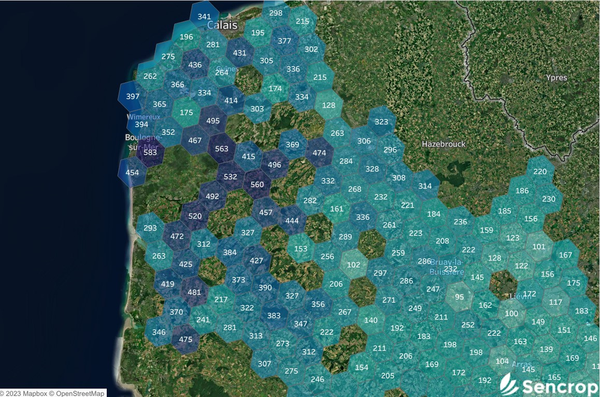600x397 pixels.
Task: Click the hex cell labeled 297
Action: tap(380, 273)
